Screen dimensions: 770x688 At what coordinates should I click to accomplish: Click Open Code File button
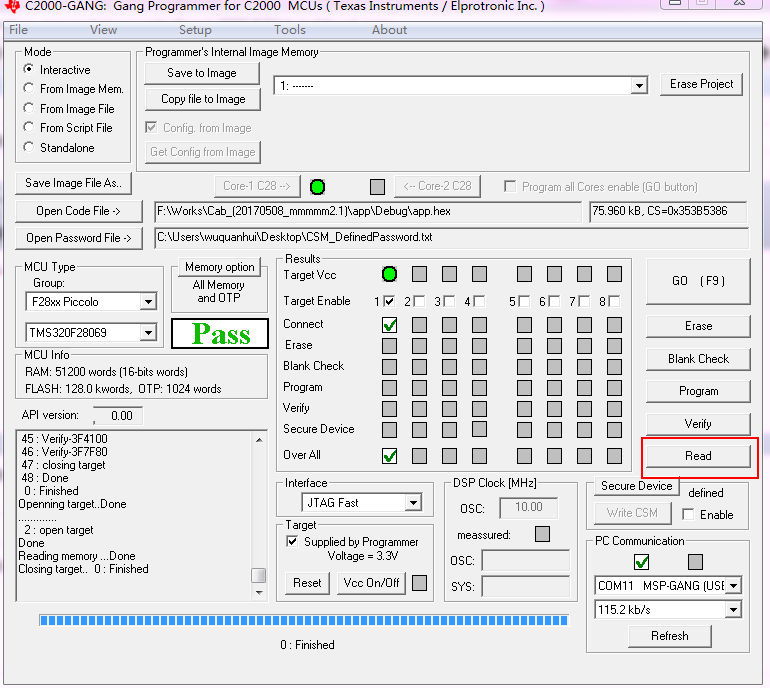point(79,211)
